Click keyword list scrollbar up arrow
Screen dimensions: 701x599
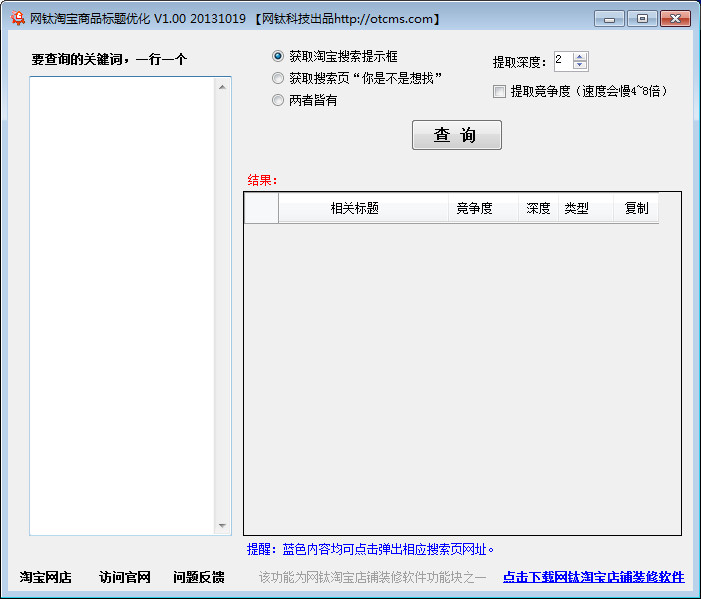pos(222,87)
